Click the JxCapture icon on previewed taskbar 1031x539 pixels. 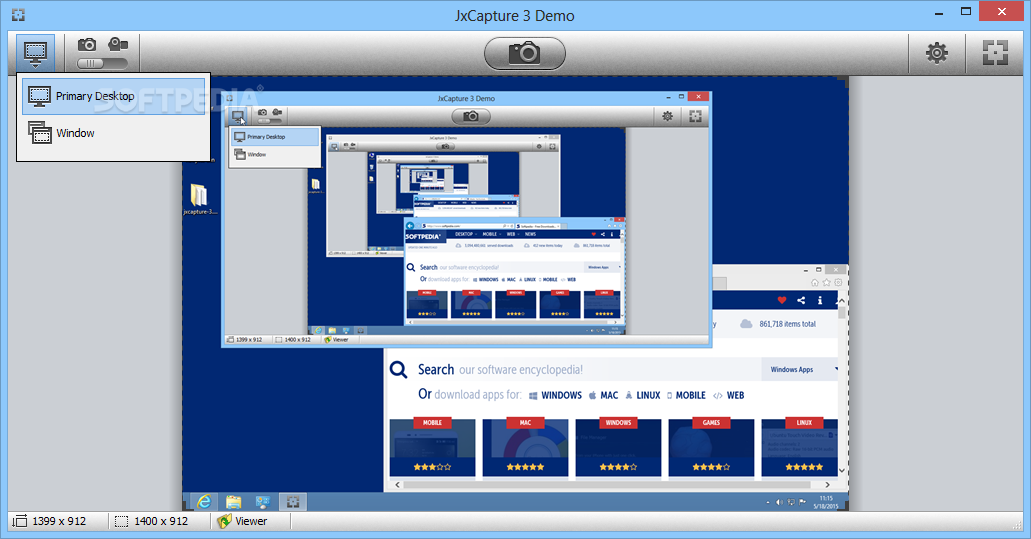click(293, 502)
